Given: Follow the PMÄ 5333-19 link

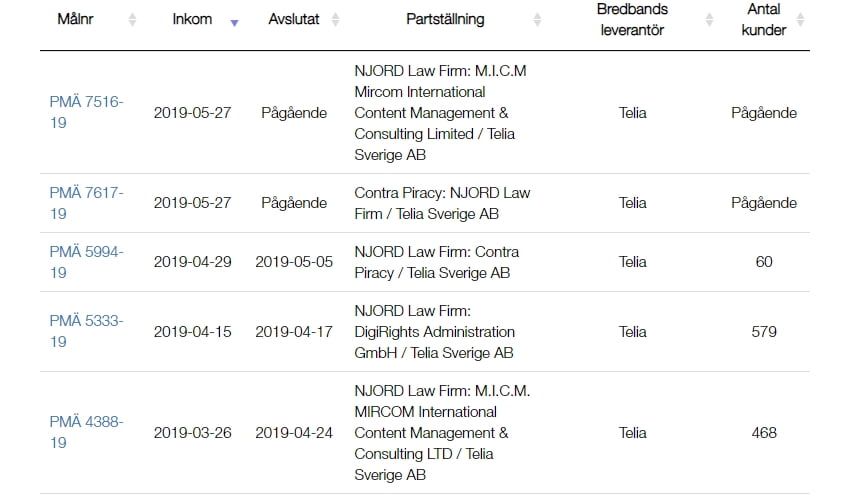Looking at the screenshot, I should coord(86,331).
